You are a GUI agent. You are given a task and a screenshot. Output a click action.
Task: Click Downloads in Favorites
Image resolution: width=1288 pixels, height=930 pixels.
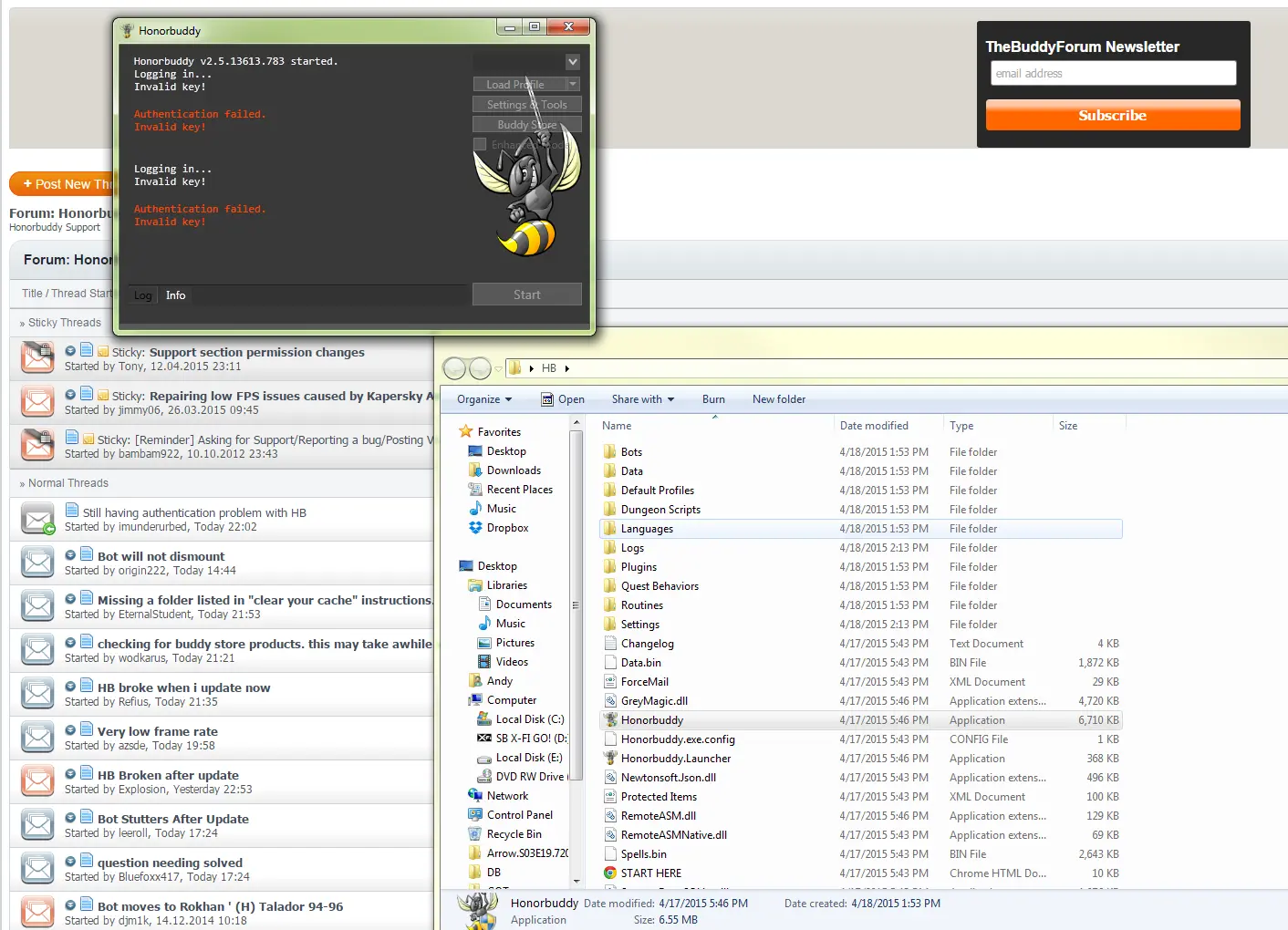[x=514, y=470]
